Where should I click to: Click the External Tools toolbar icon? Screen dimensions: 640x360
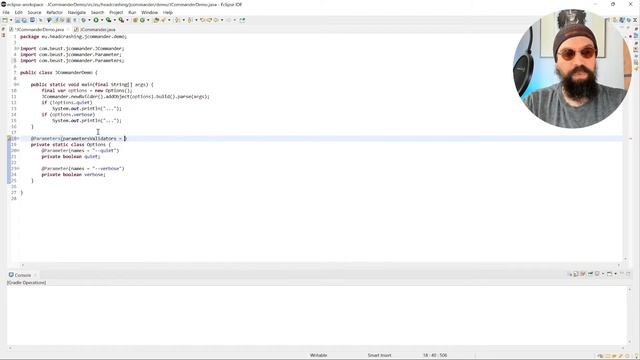tap(121, 20)
